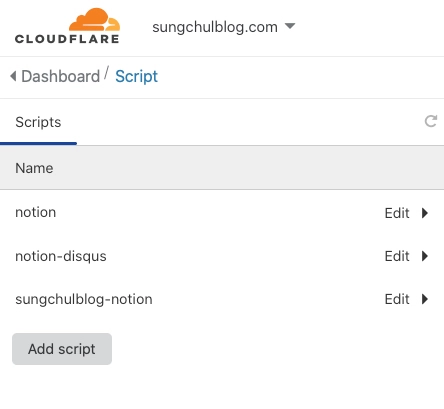The height and width of the screenshot is (409, 444).
Task: Edit the sungchulblog-notion script
Action: point(397,299)
